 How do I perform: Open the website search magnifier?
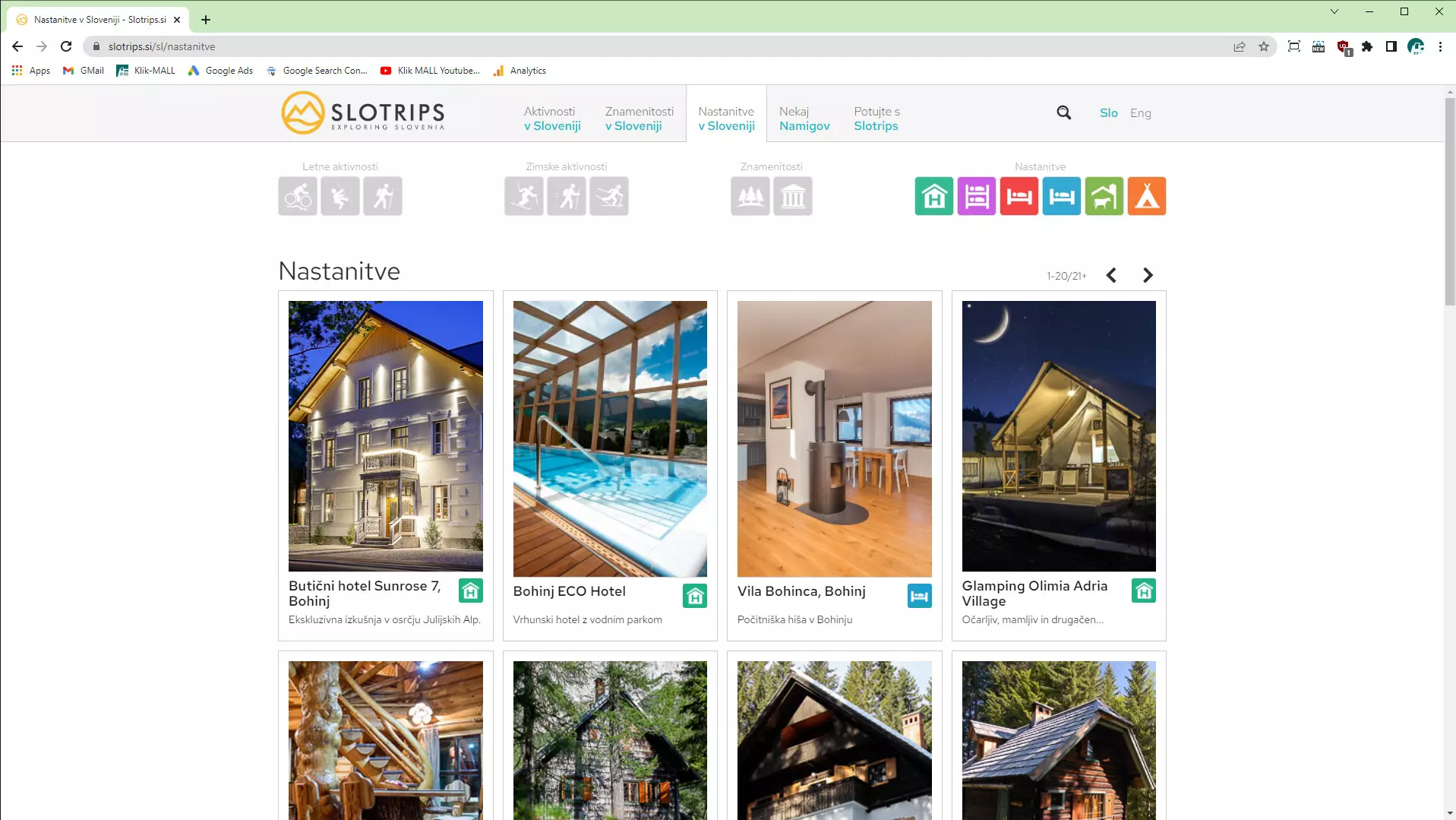(1064, 112)
